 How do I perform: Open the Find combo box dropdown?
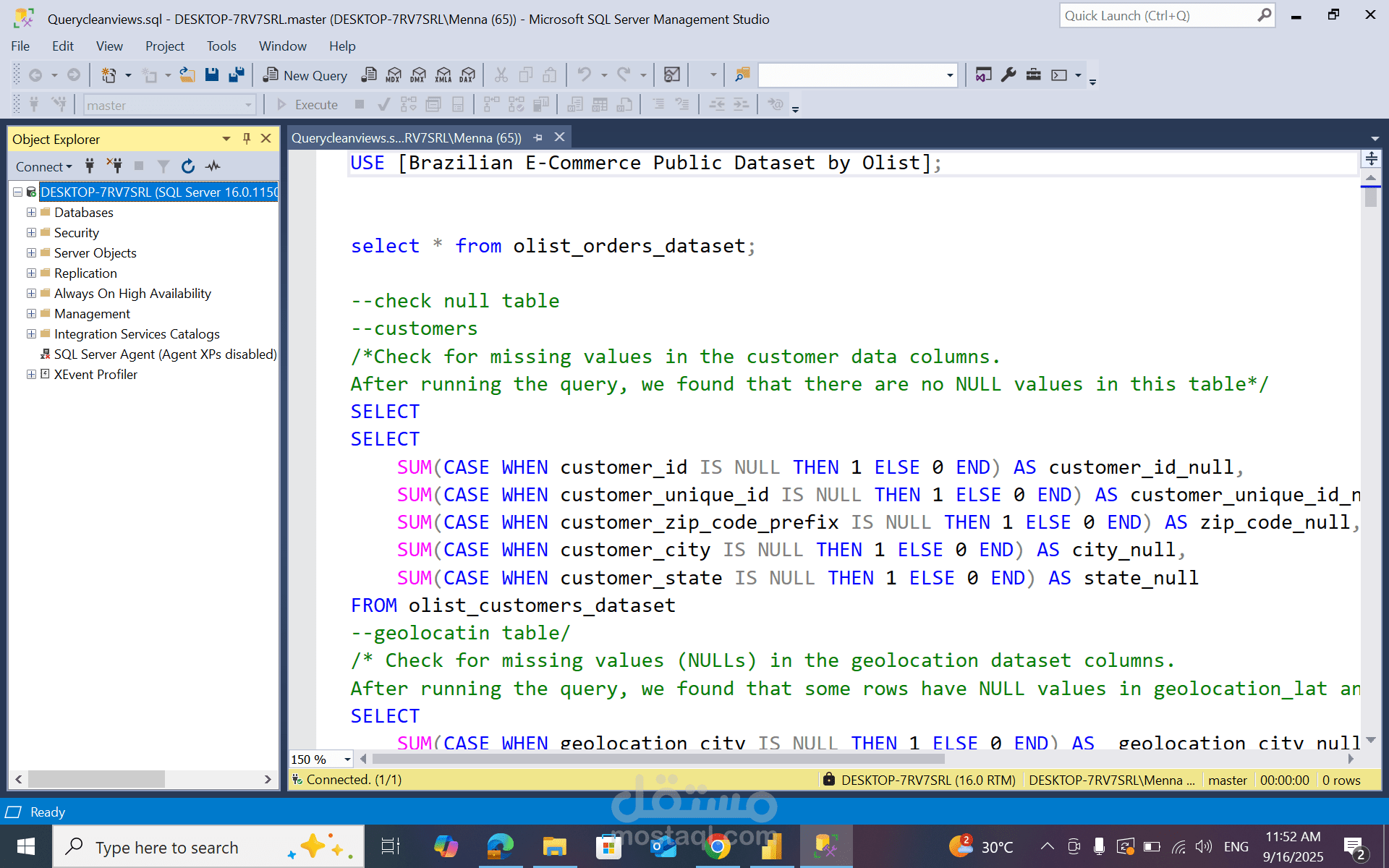(950, 75)
